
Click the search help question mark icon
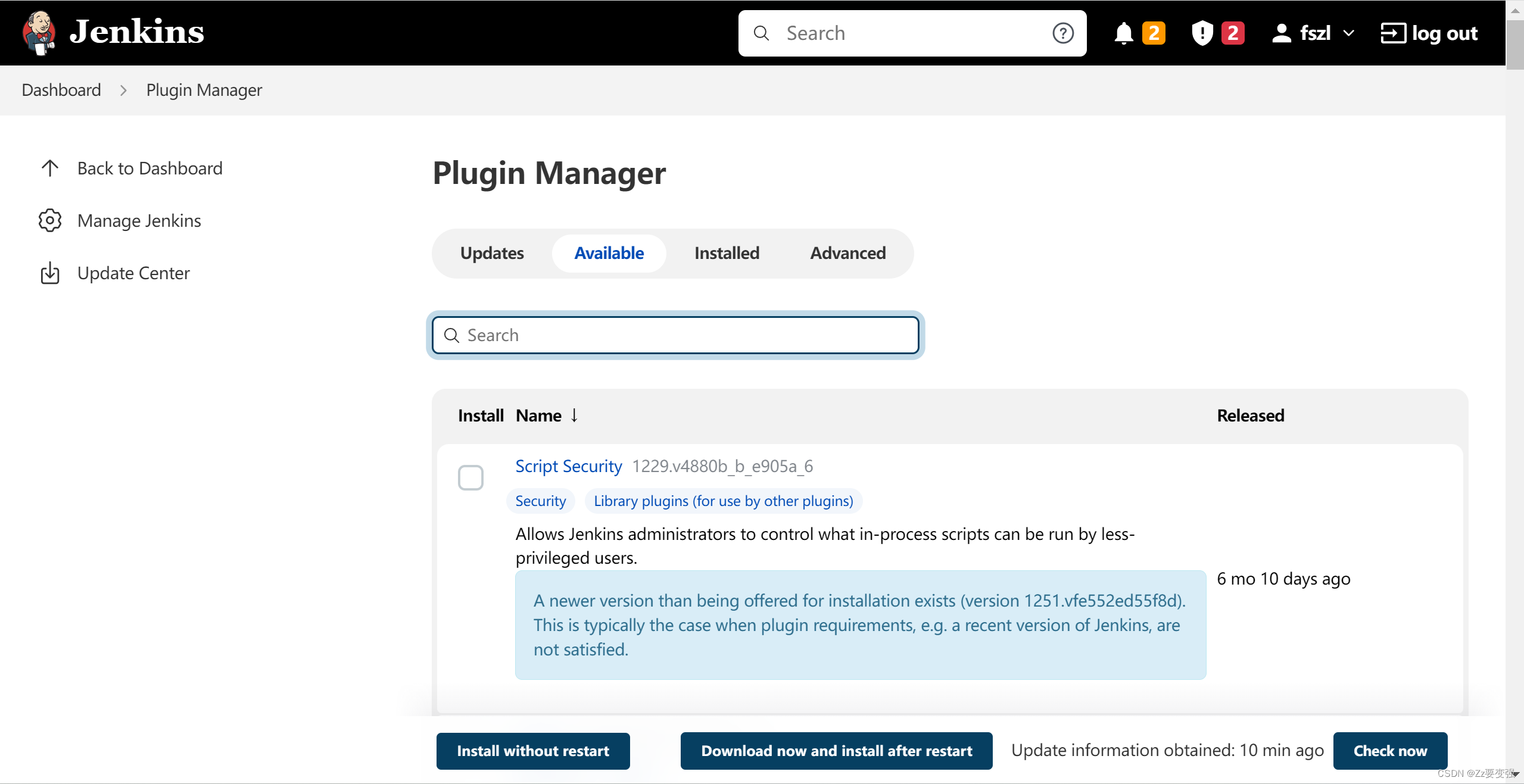click(x=1062, y=33)
